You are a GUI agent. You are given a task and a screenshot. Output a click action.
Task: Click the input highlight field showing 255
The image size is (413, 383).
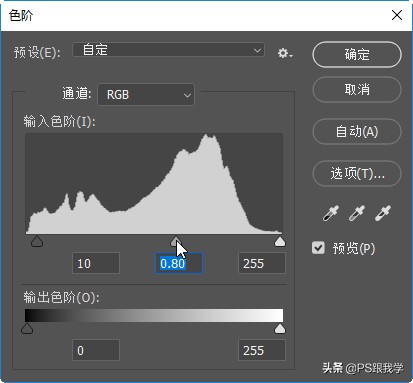(x=262, y=263)
